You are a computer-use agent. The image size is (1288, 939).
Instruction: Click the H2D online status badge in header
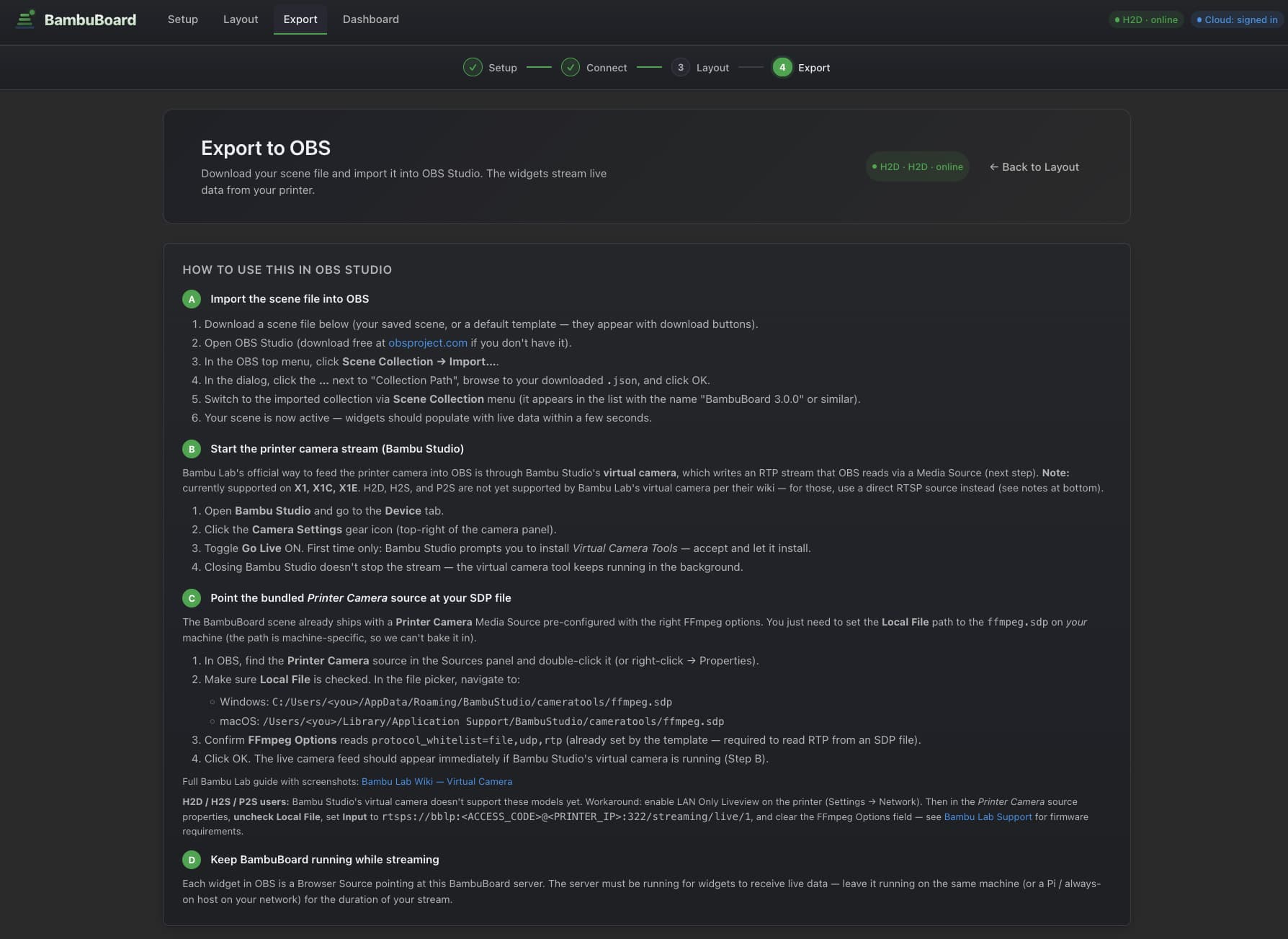pos(1146,19)
